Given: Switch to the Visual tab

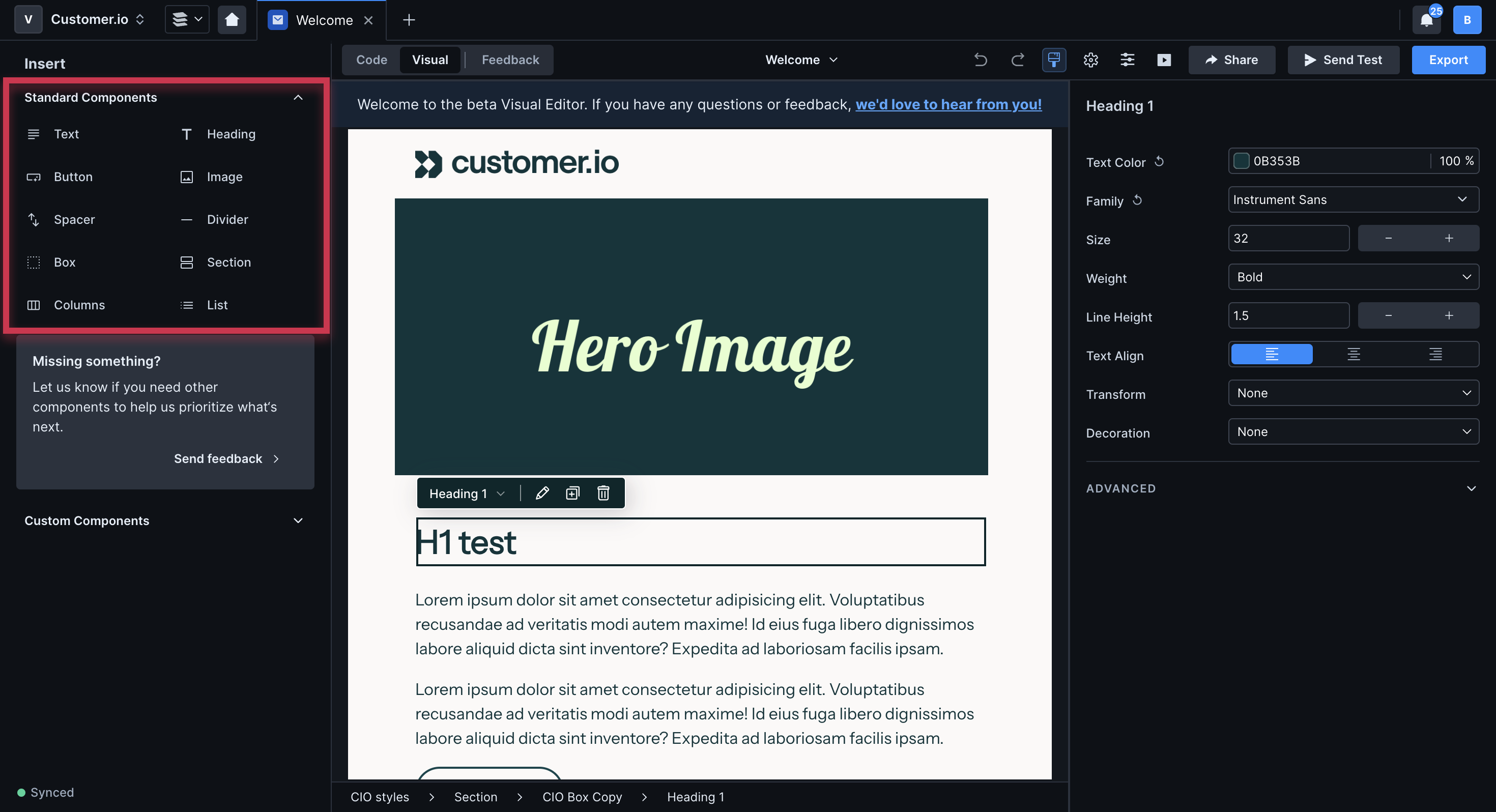Looking at the screenshot, I should (x=430, y=60).
